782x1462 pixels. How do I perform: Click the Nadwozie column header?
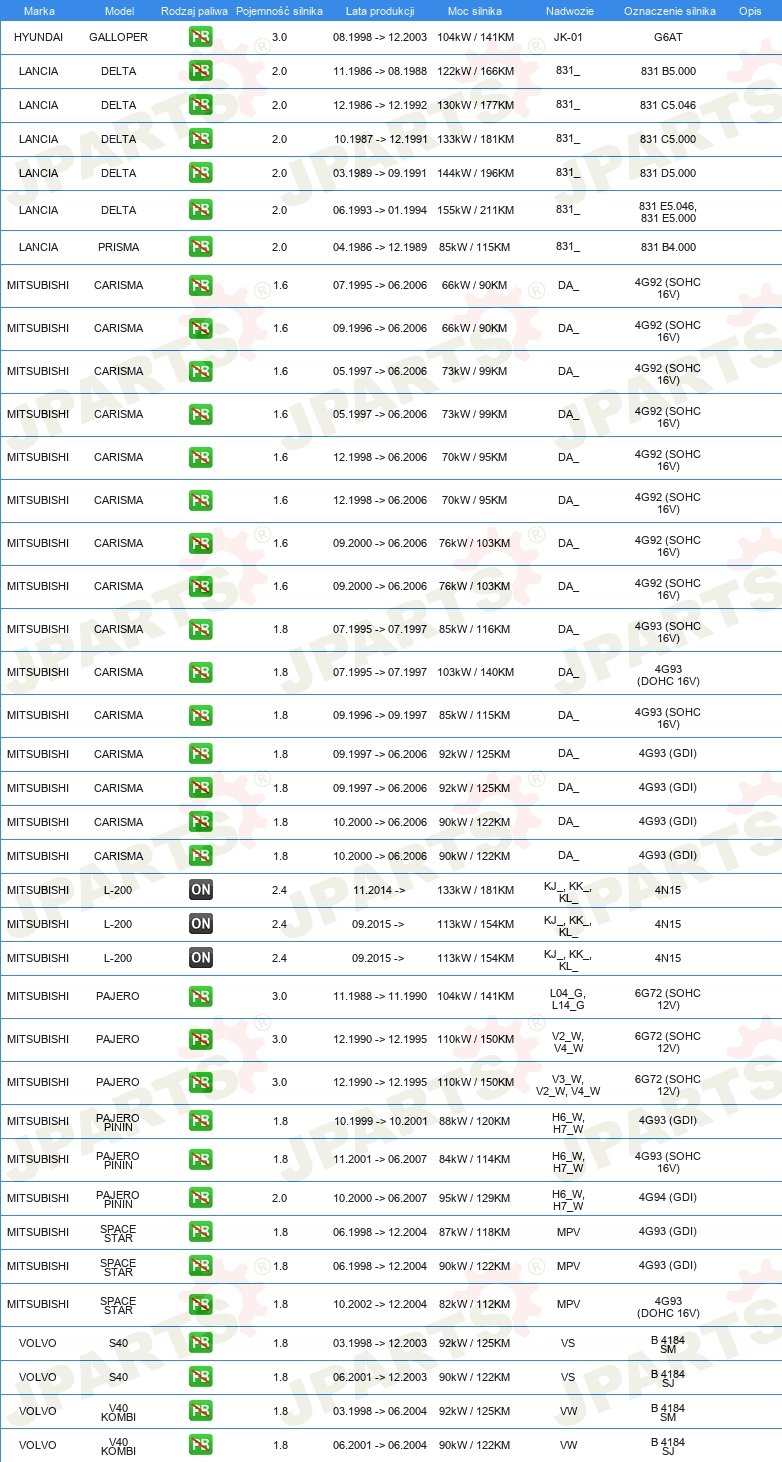pyautogui.click(x=568, y=11)
